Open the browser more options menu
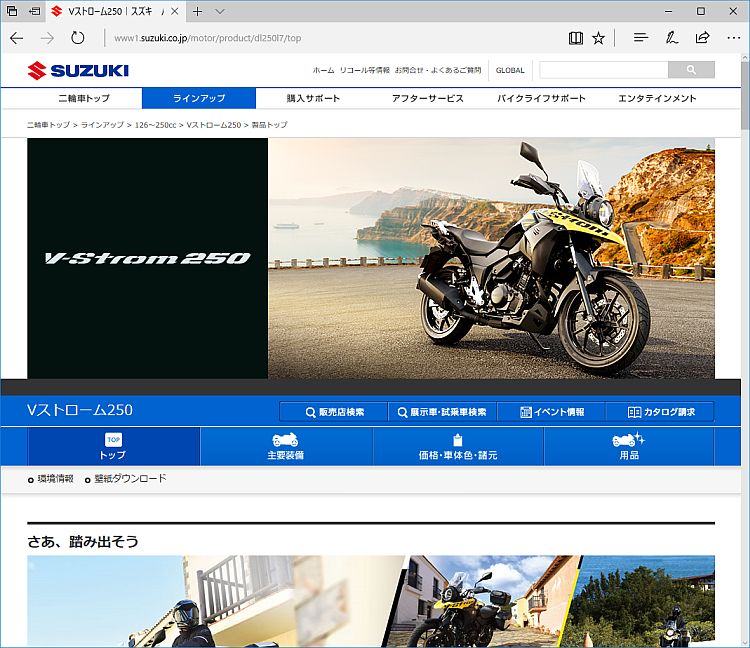The height and width of the screenshot is (648, 750). tap(734, 38)
